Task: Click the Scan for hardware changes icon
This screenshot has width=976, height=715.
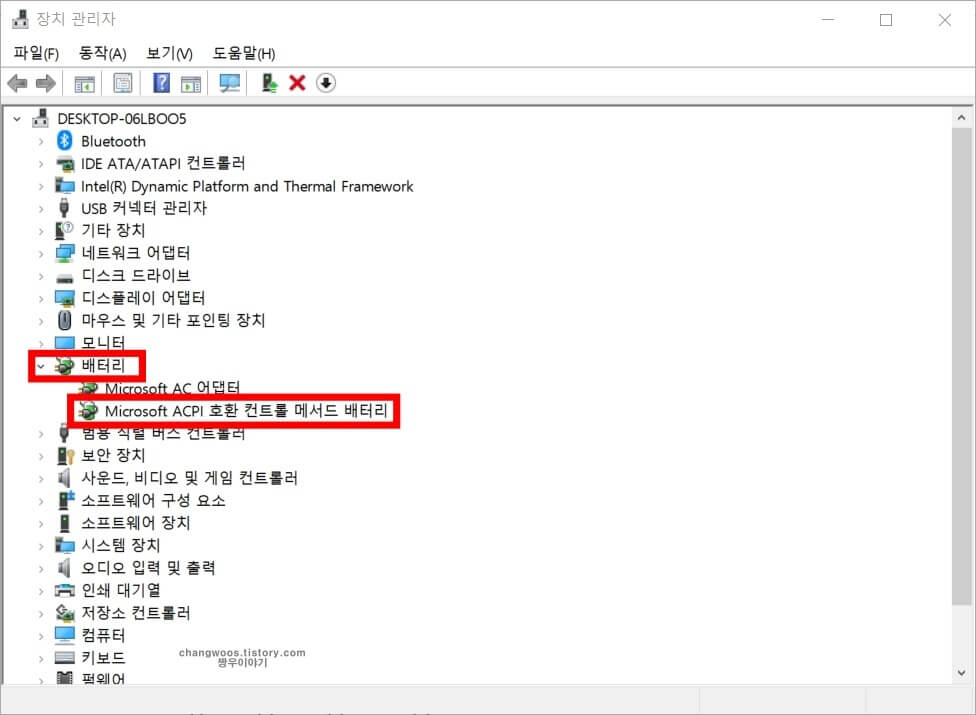Action: (229, 82)
